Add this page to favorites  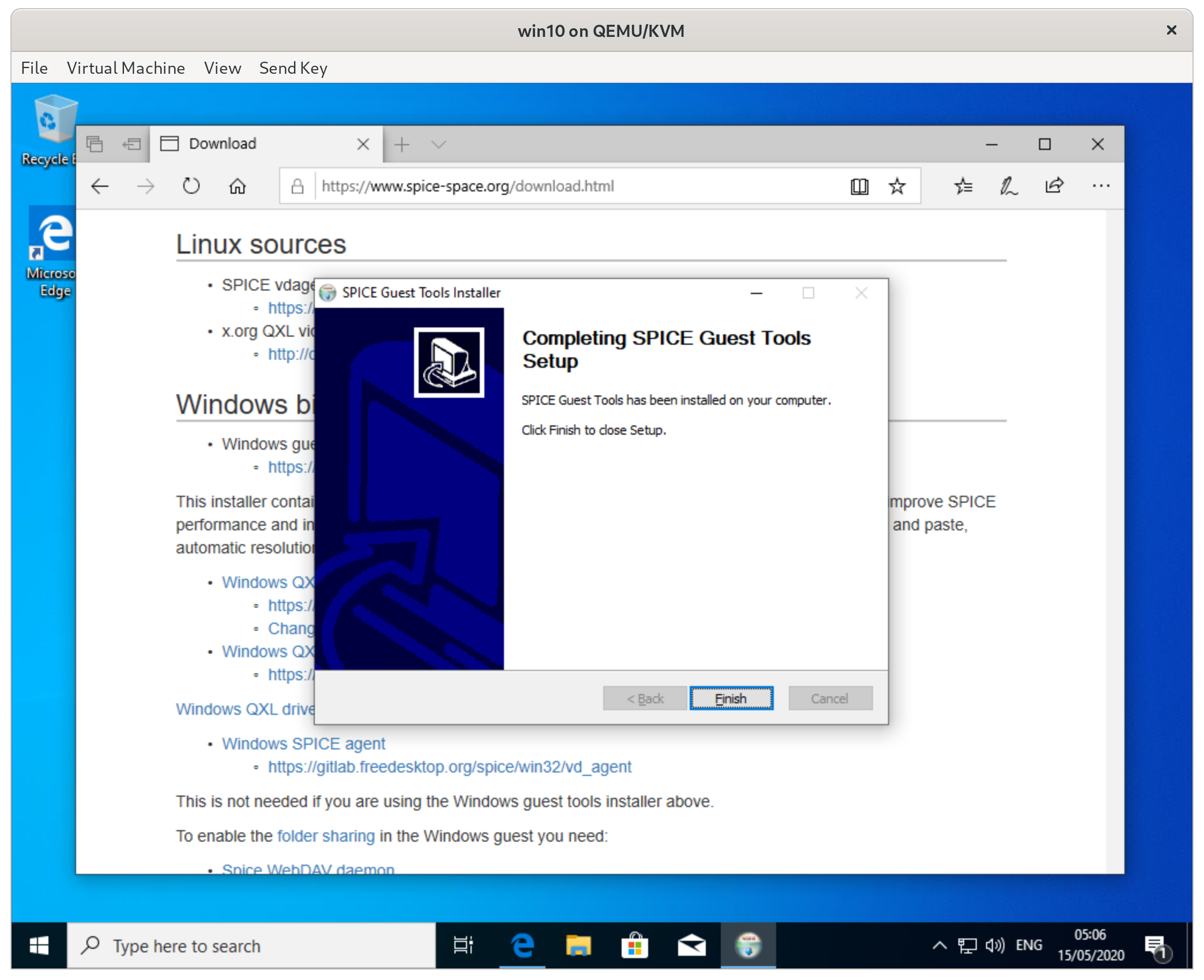coord(896,186)
